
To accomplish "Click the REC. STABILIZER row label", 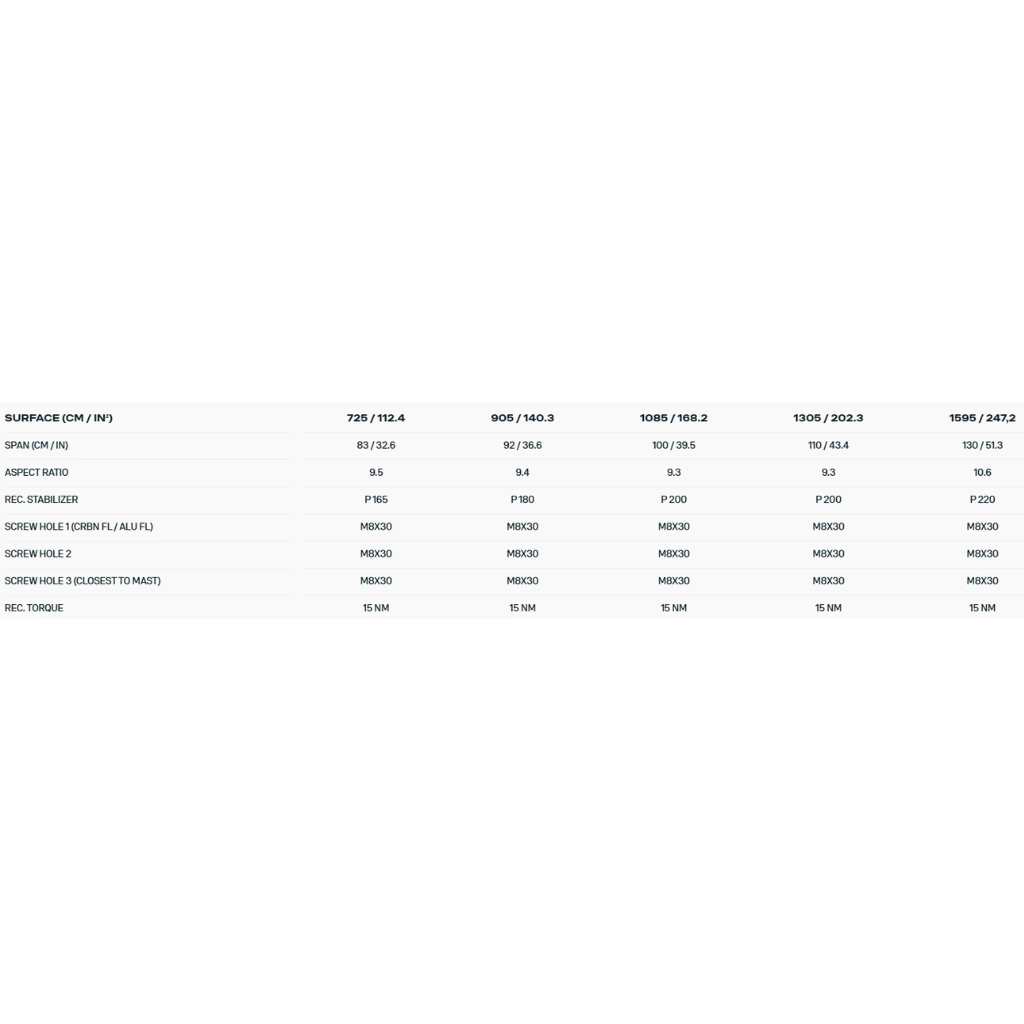I will 41,499.
